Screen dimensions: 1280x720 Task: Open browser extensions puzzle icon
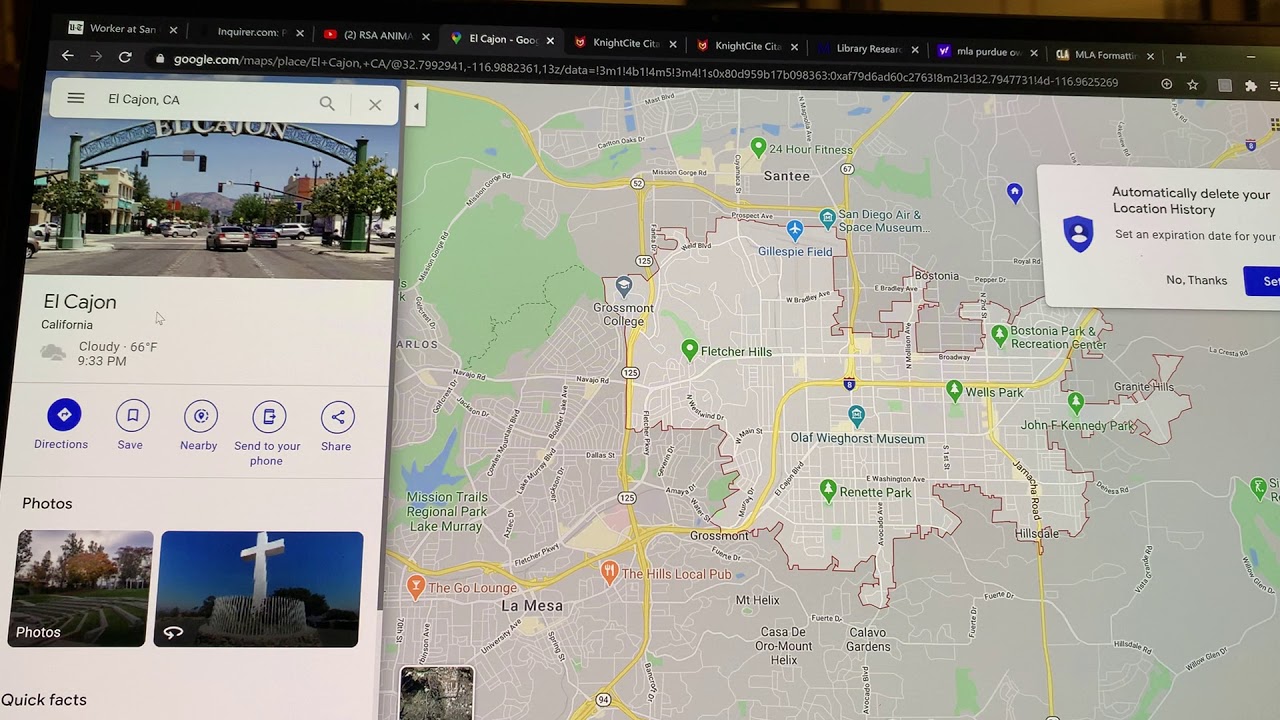tap(1251, 86)
